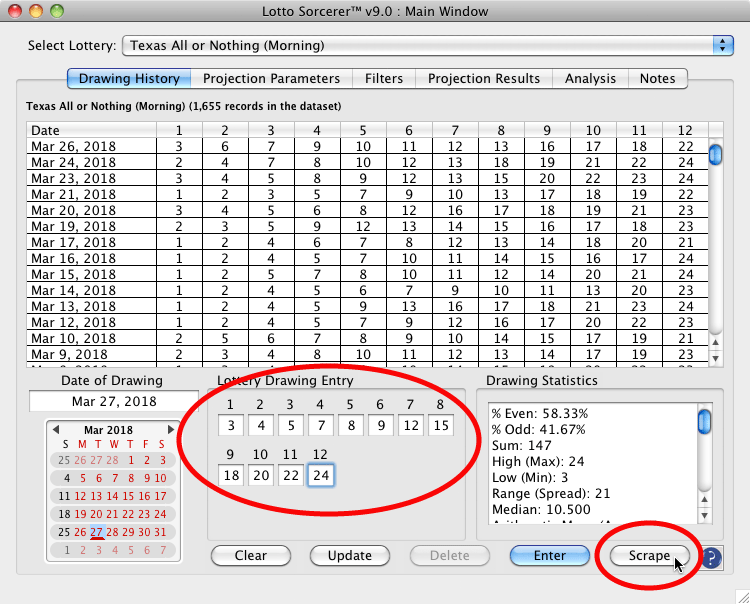Click the Range (Spread): 21 line
This screenshot has width=750, height=604.
click(x=551, y=493)
